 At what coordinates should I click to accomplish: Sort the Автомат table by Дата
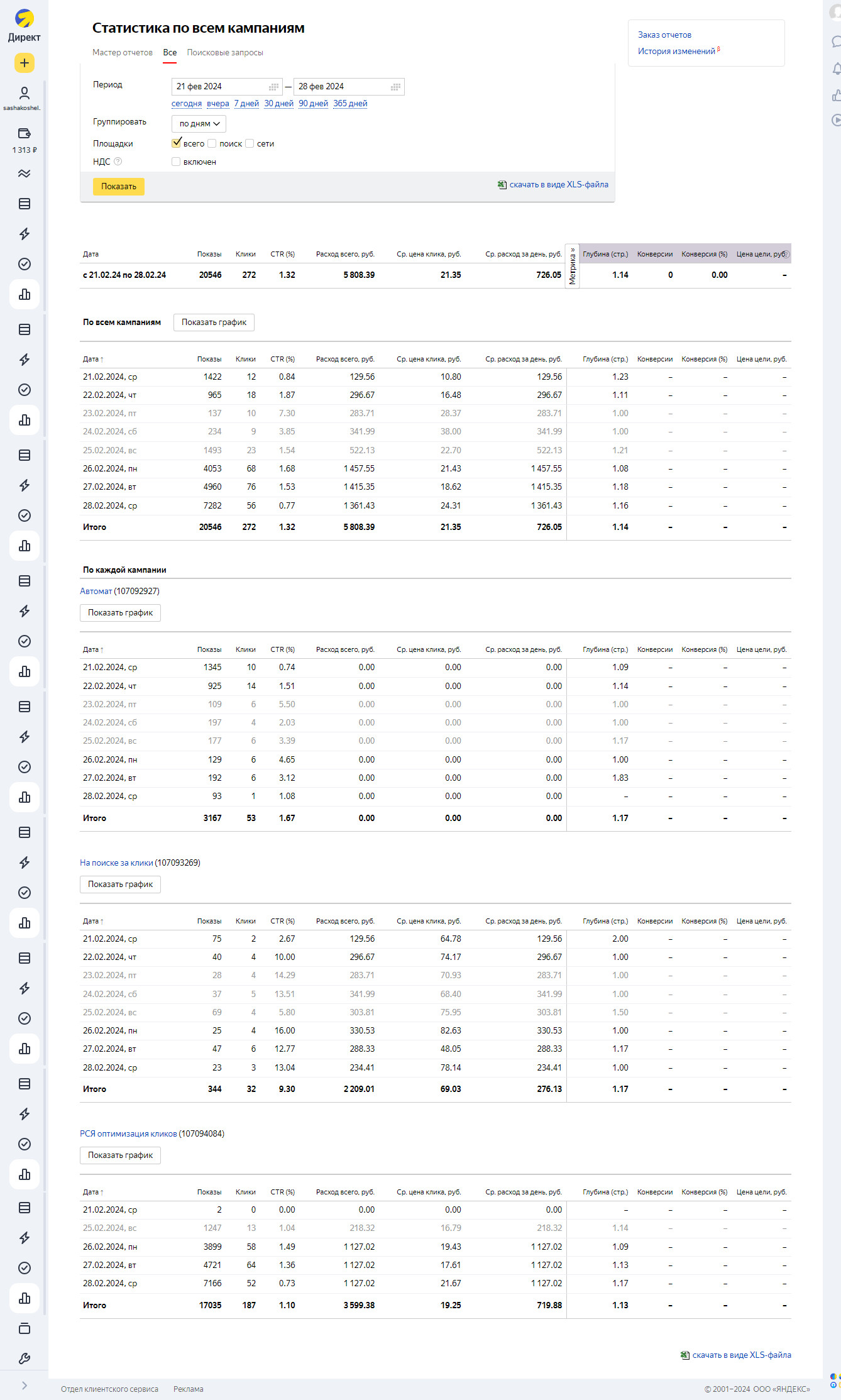(x=93, y=650)
